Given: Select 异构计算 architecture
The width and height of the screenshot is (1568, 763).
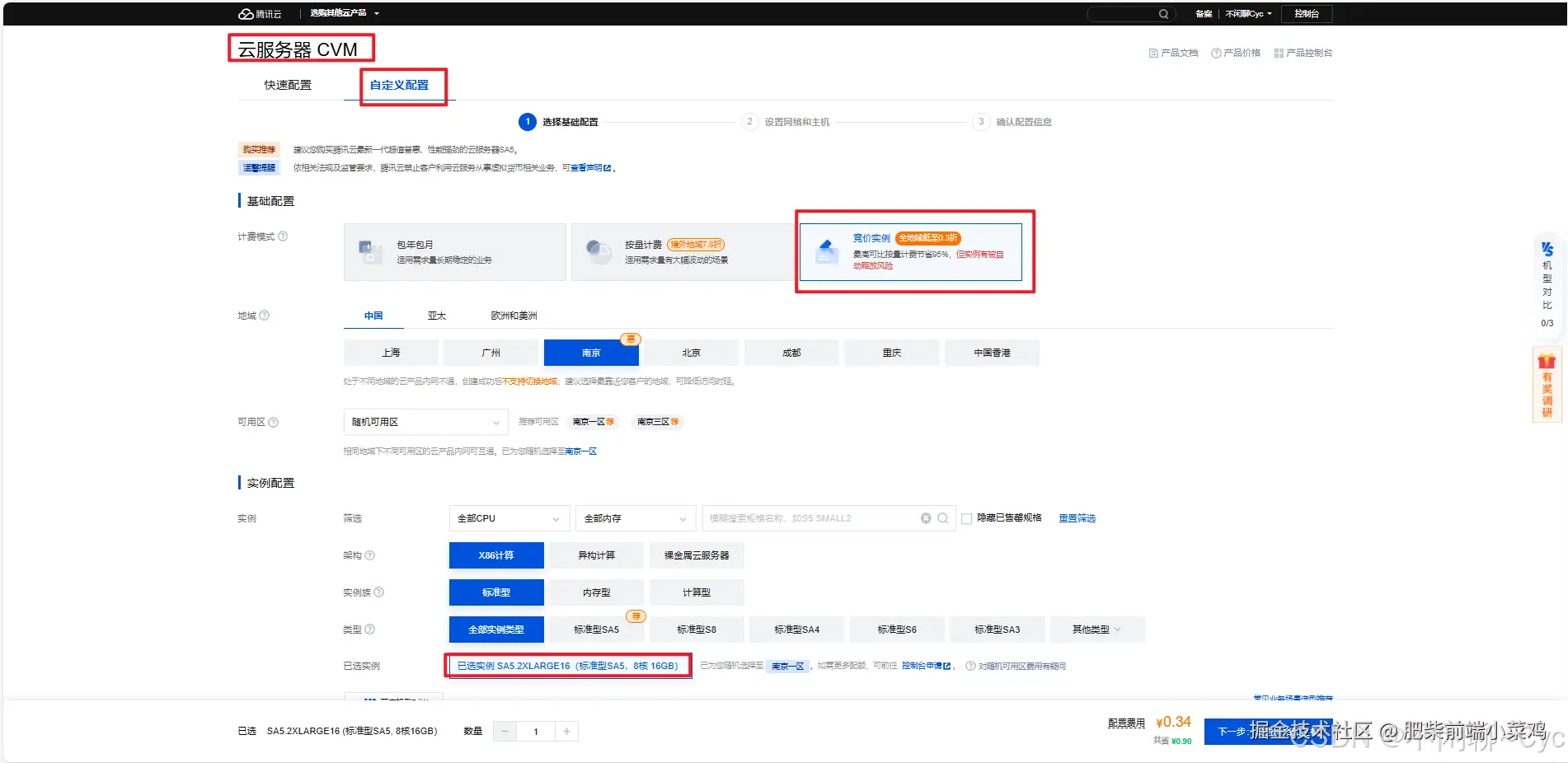Looking at the screenshot, I should tap(597, 555).
